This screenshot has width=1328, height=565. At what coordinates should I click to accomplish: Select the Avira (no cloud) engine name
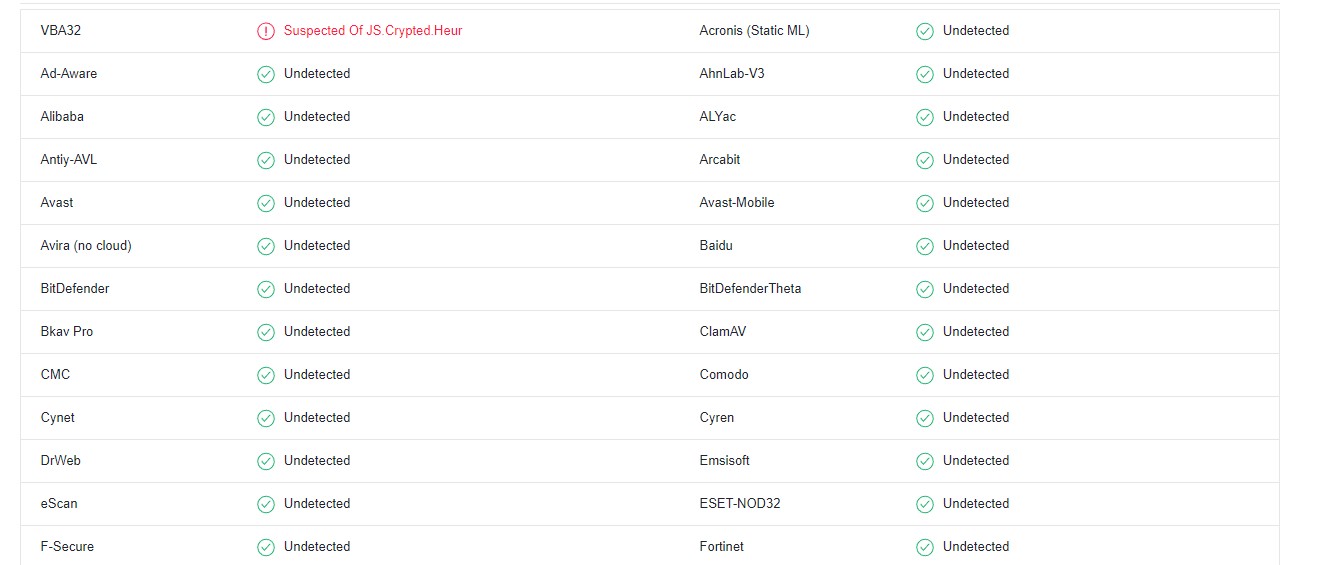tap(86, 246)
